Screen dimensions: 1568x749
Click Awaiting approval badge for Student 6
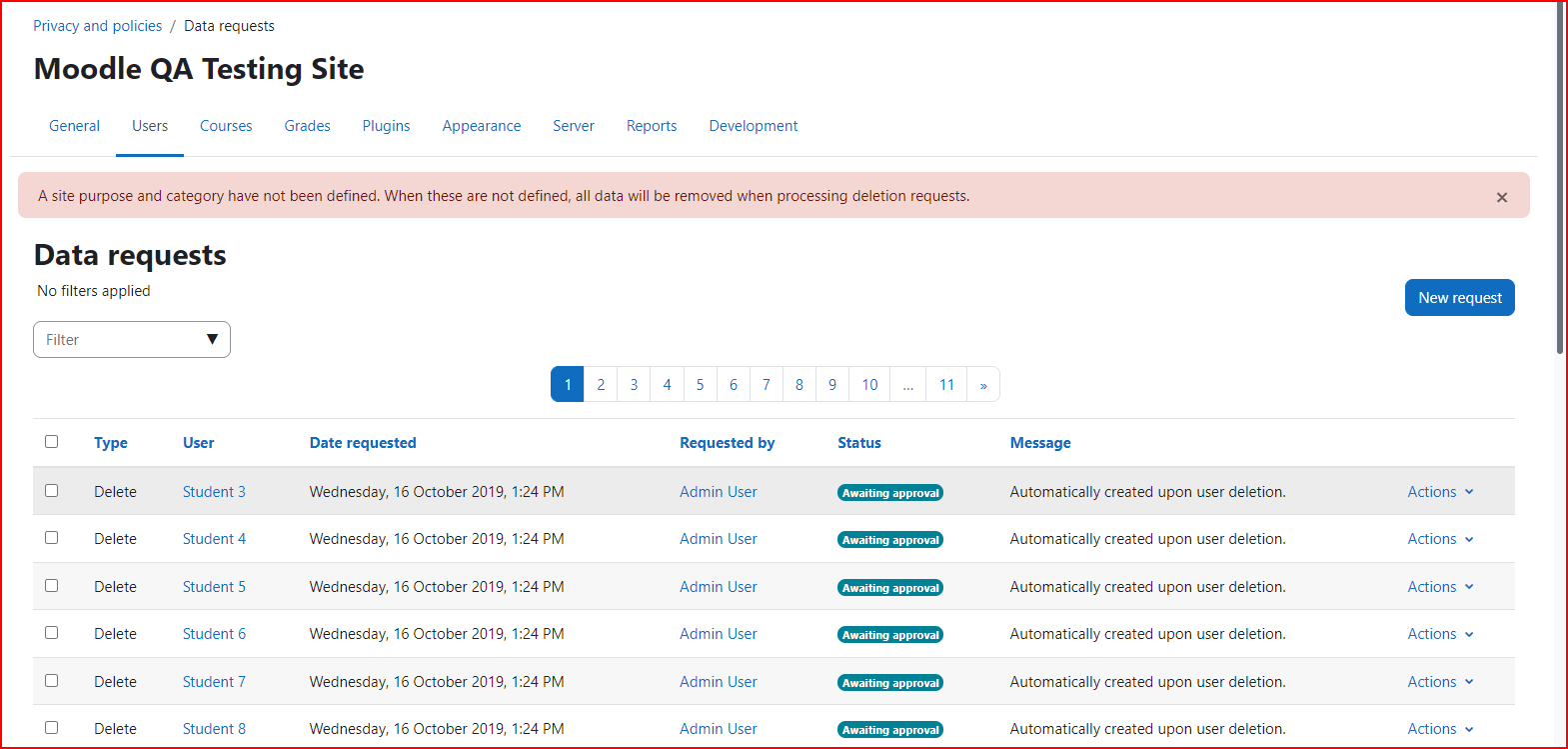point(890,635)
